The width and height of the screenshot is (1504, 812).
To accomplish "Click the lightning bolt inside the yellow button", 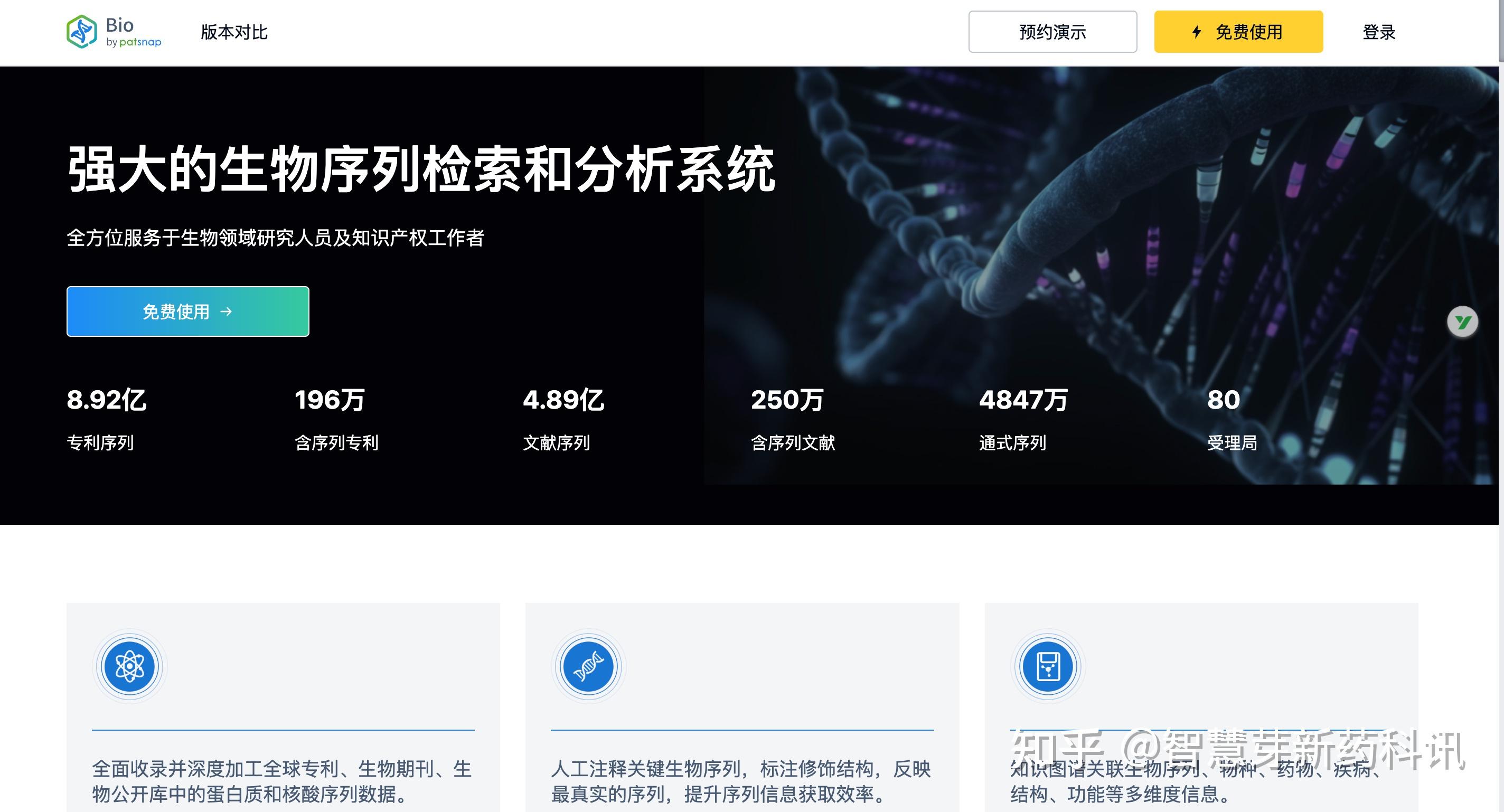I will pyautogui.click(x=1196, y=32).
